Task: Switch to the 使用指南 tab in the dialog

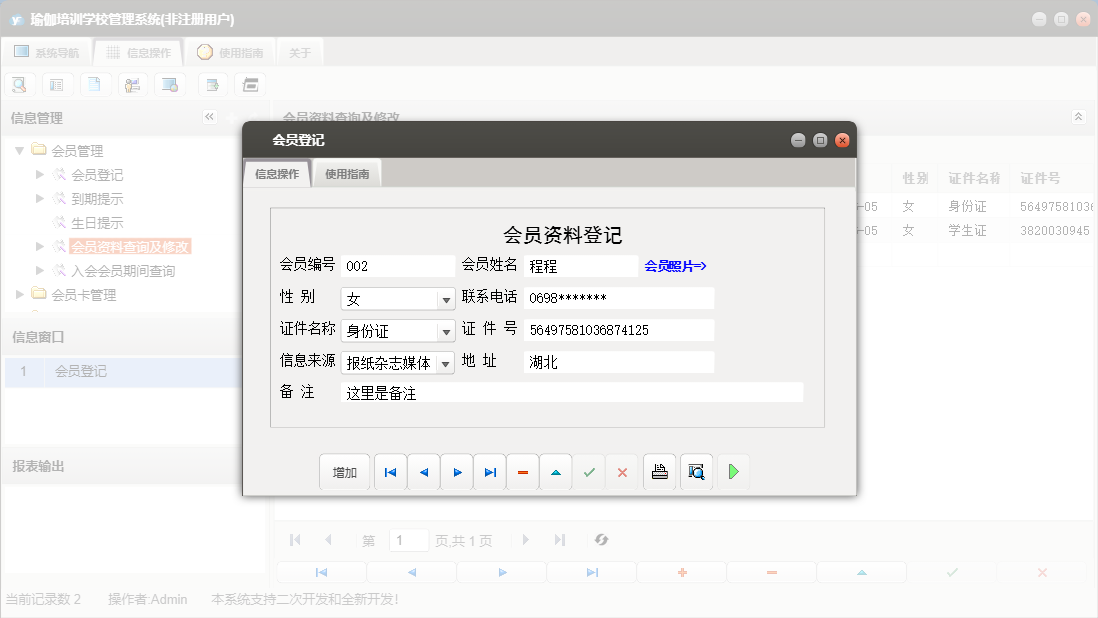Action: click(348, 172)
